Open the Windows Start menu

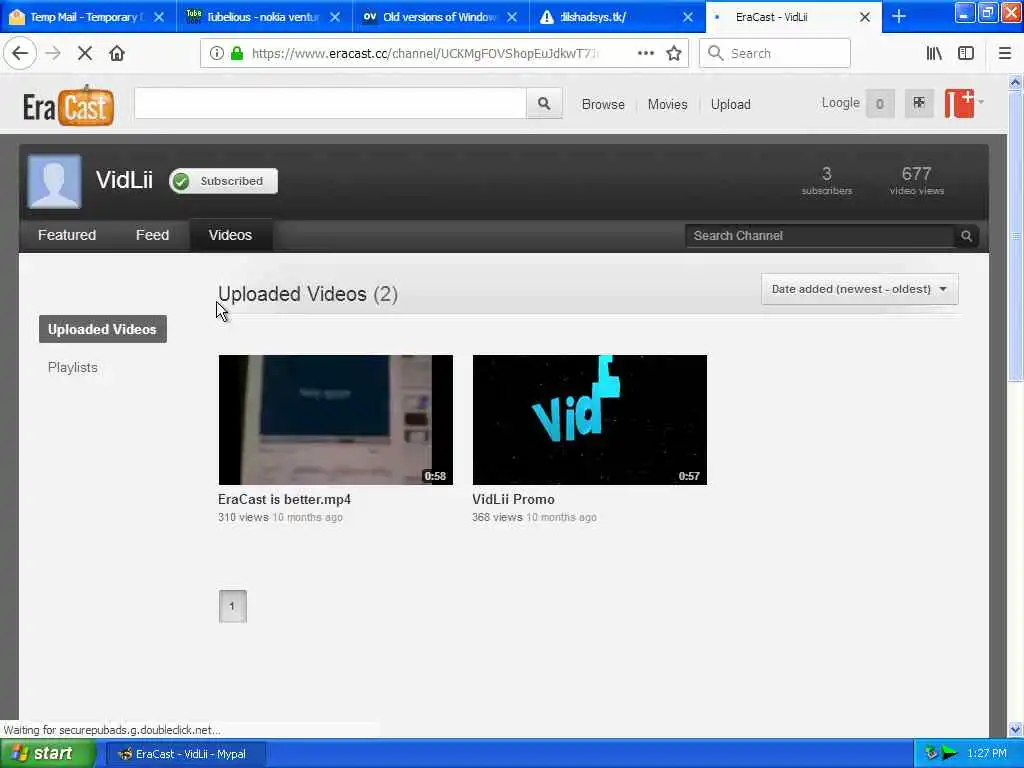coord(48,754)
